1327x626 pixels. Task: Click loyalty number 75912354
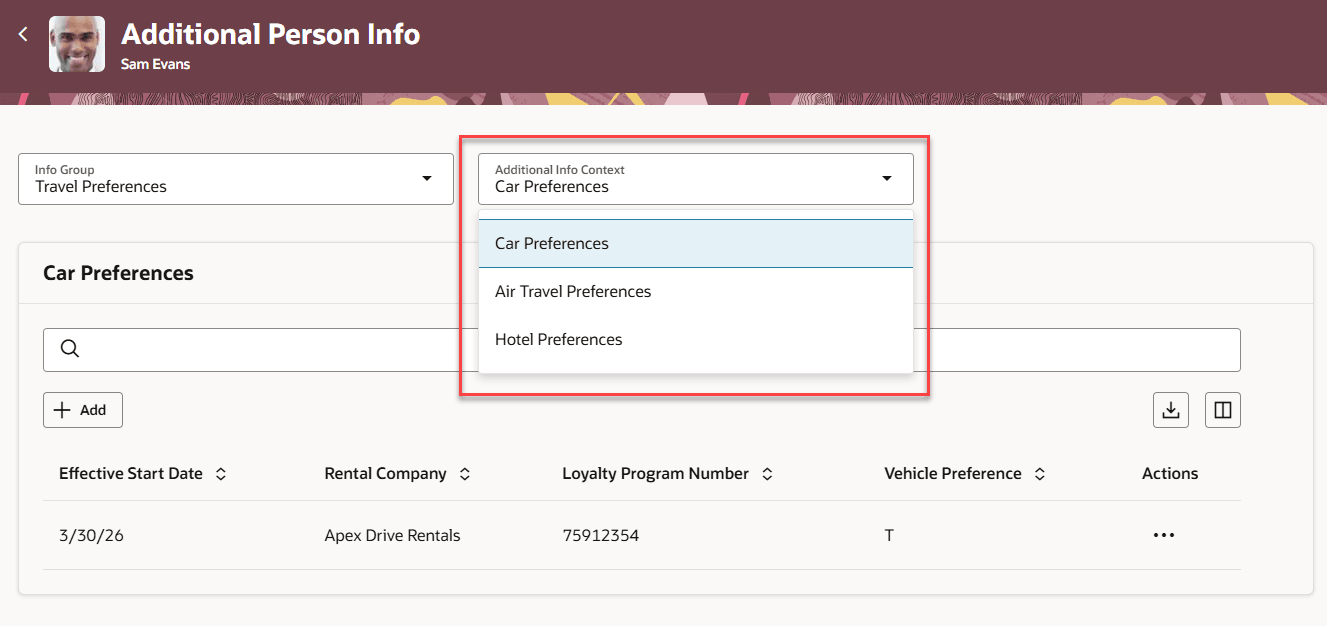(600, 535)
